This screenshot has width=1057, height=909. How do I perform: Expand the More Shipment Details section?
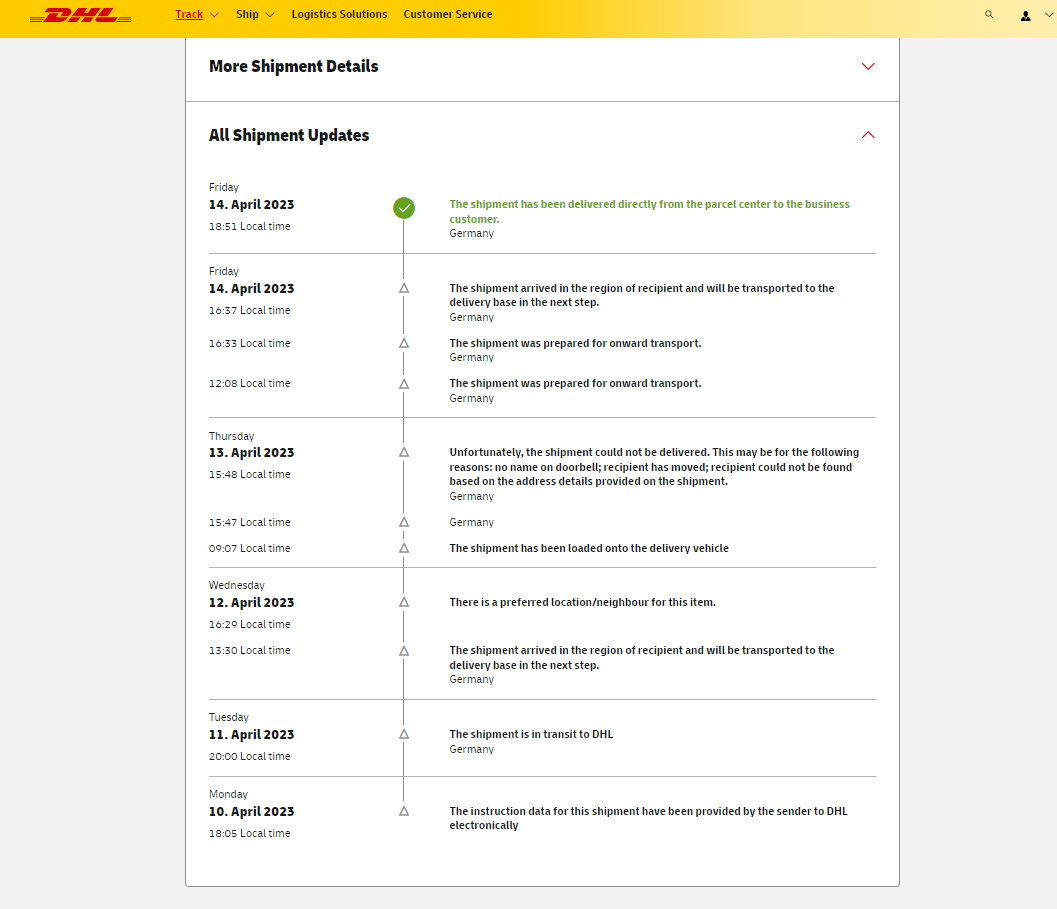867,67
